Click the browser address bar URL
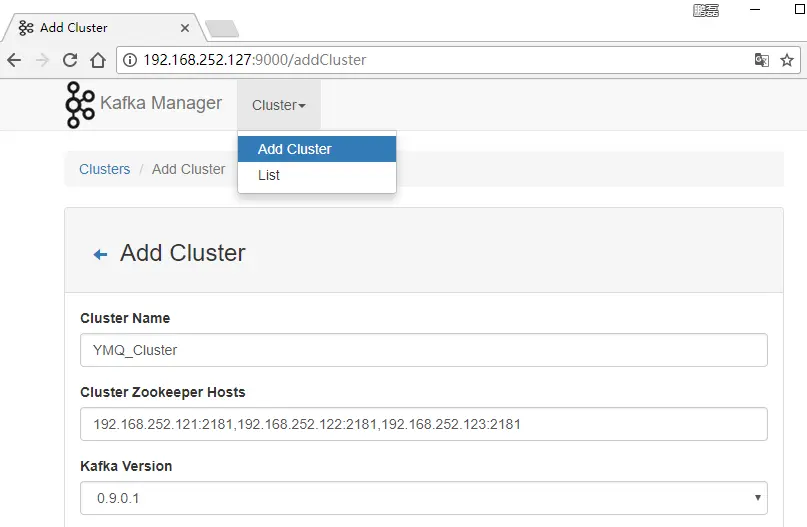This screenshot has width=807, height=527. click(255, 60)
